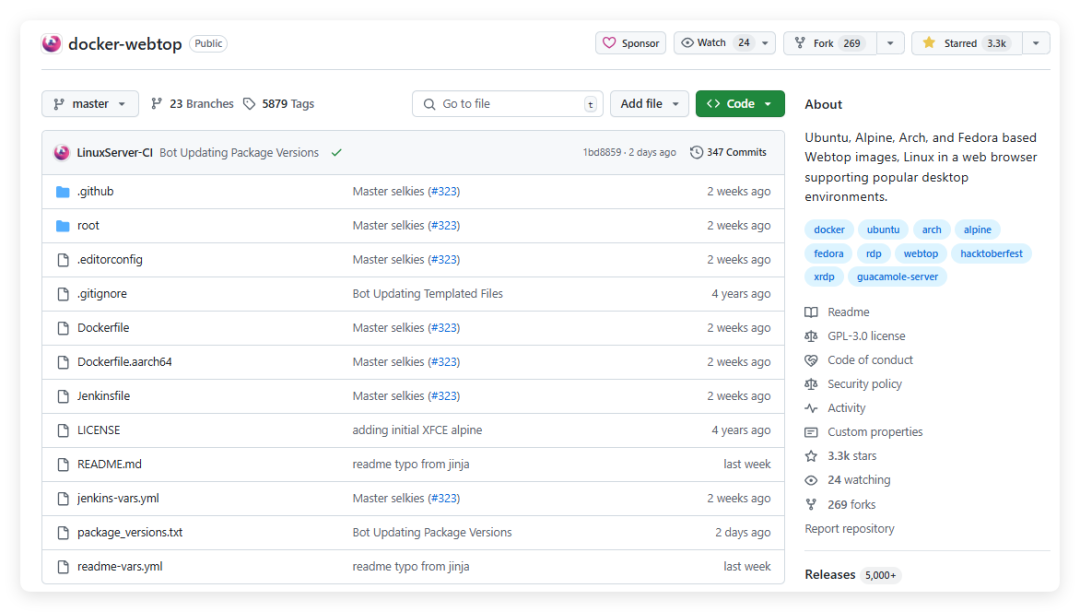
Task: Click the green check status icon
Action: click(336, 153)
